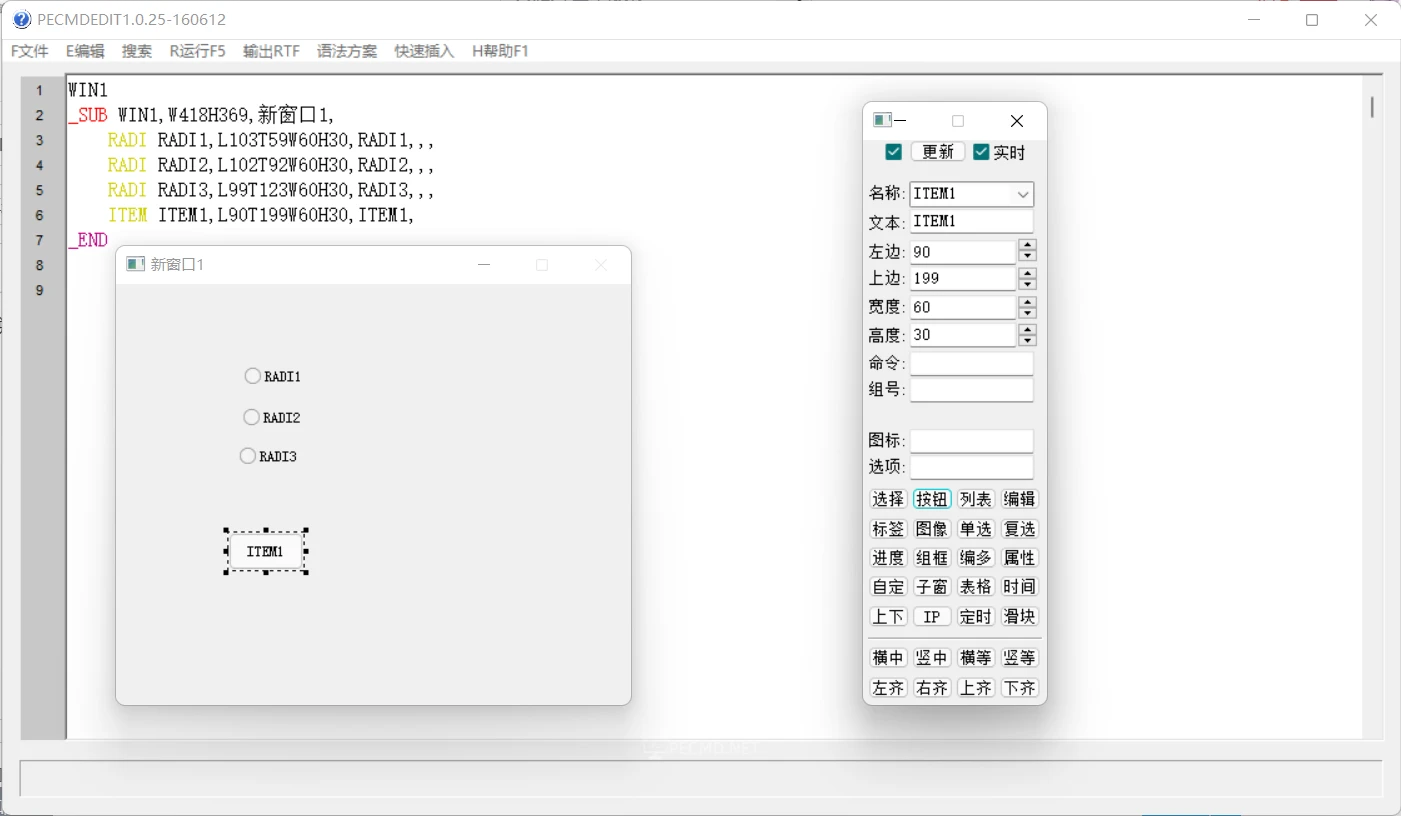Open the 快速插入 menu
The width and height of the screenshot is (1401, 816).
(424, 51)
